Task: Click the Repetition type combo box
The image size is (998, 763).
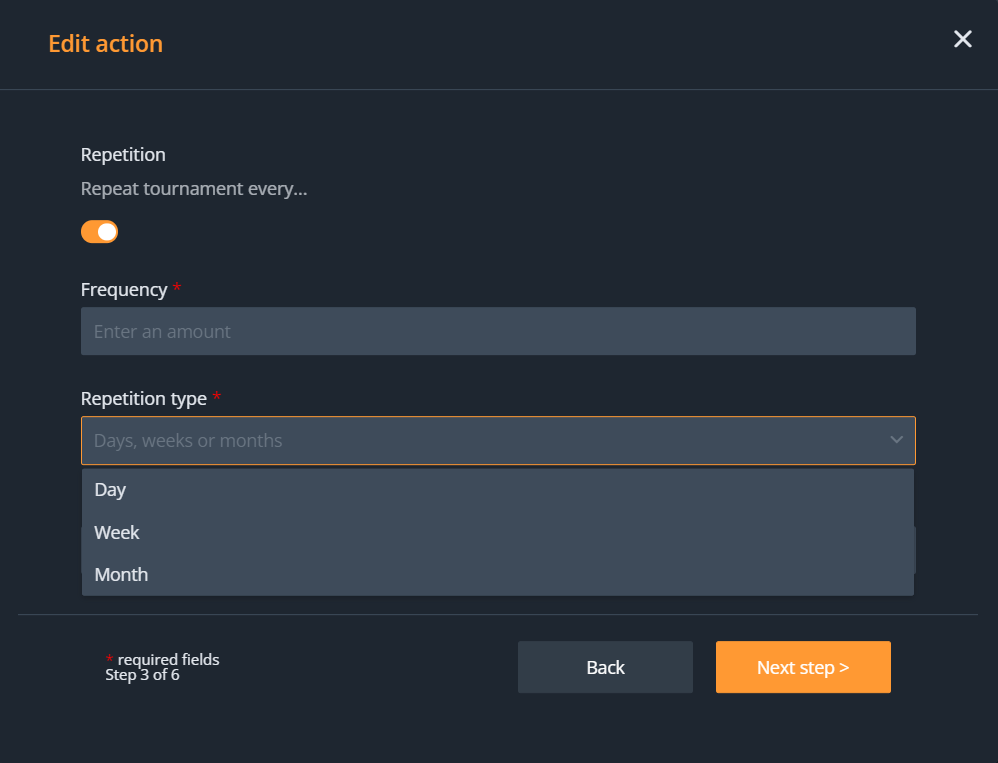Action: pyautogui.click(x=480, y=440)
